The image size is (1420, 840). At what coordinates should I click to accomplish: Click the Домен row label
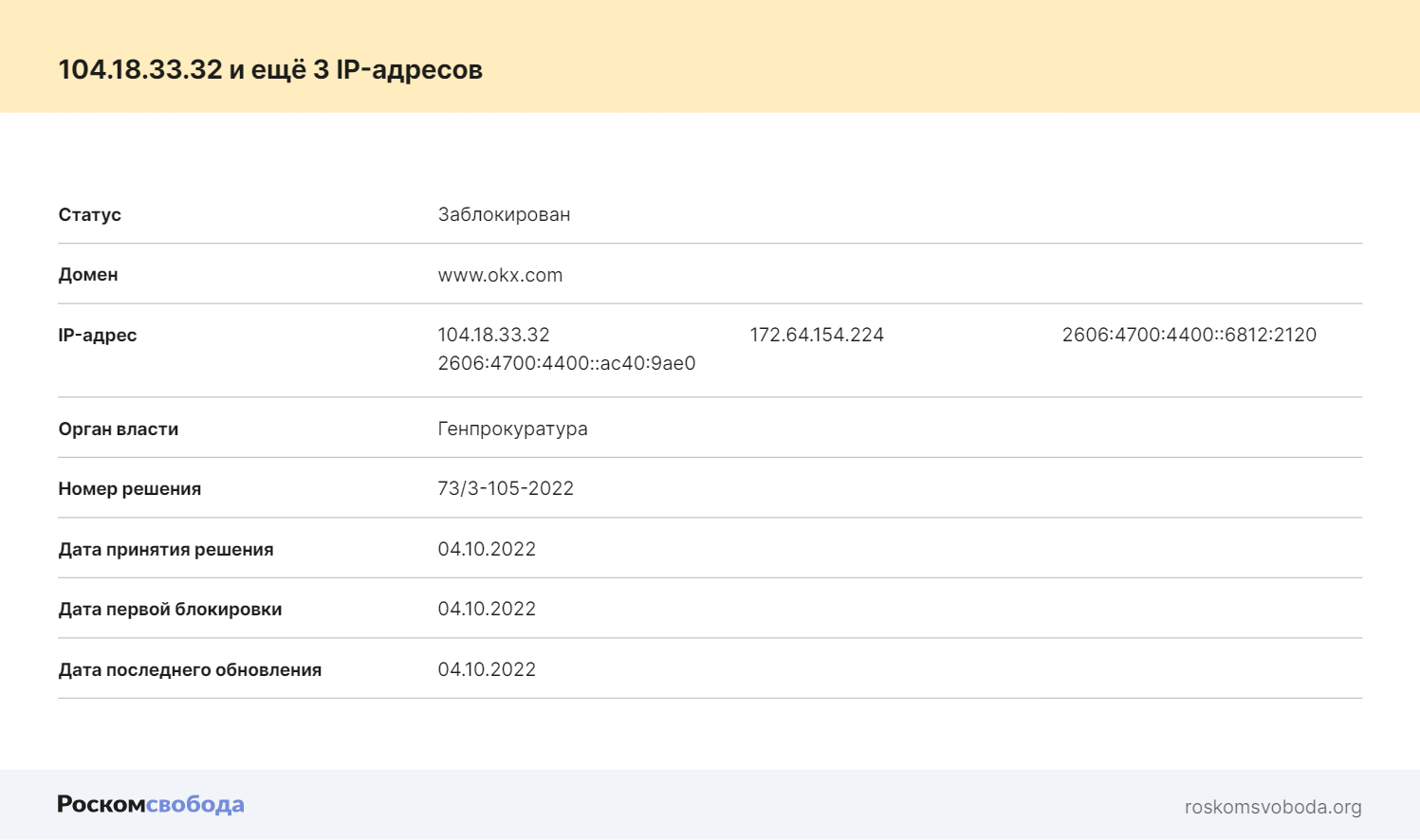pos(88,275)
